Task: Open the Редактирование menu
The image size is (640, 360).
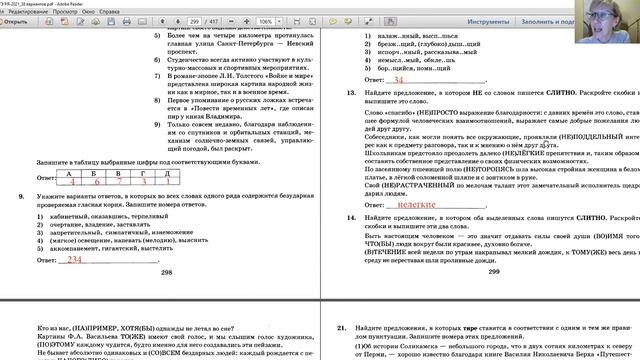Action: 28,12
